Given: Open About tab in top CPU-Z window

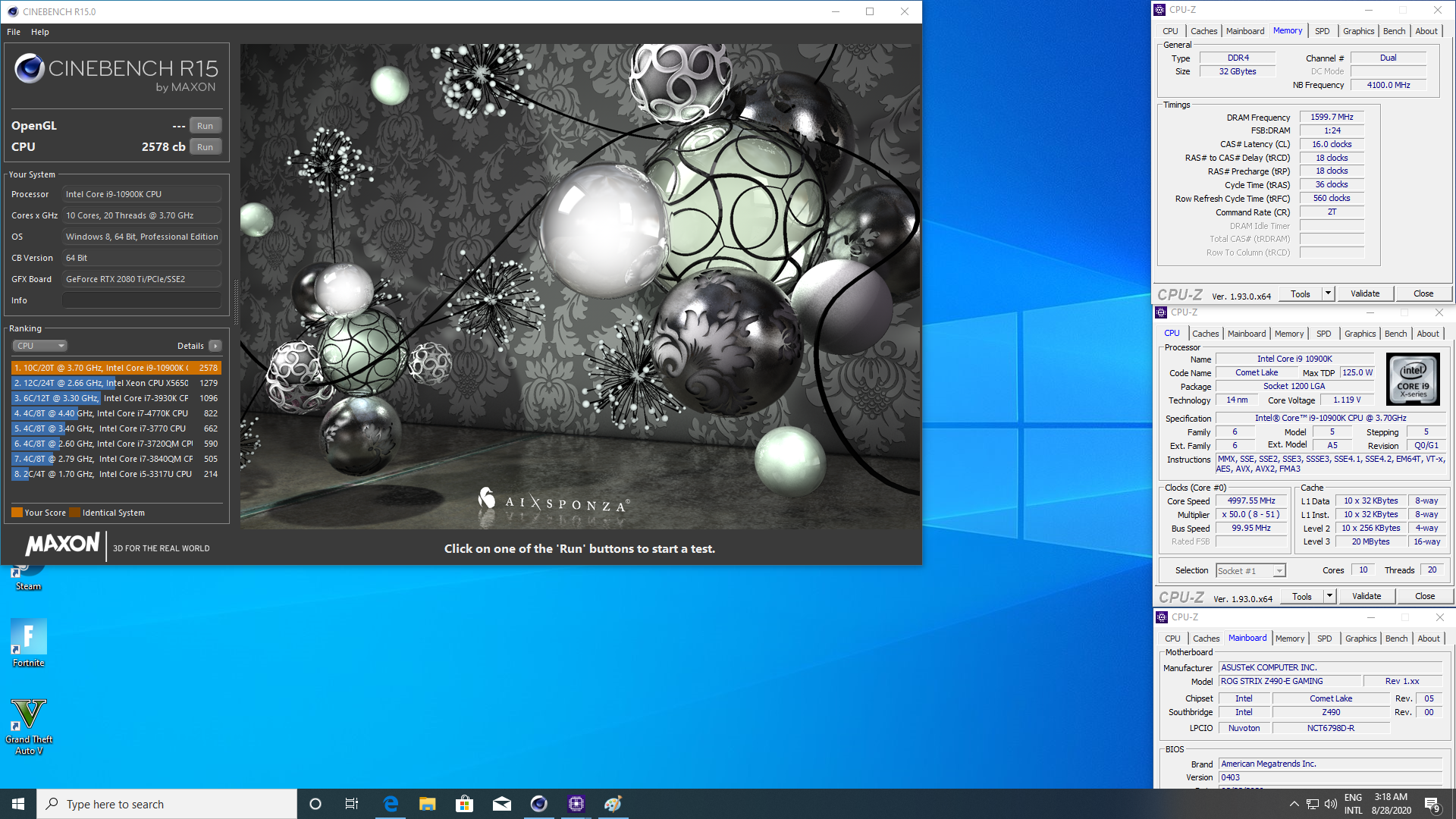Looking at the screenshot, I should (1426, 31).
